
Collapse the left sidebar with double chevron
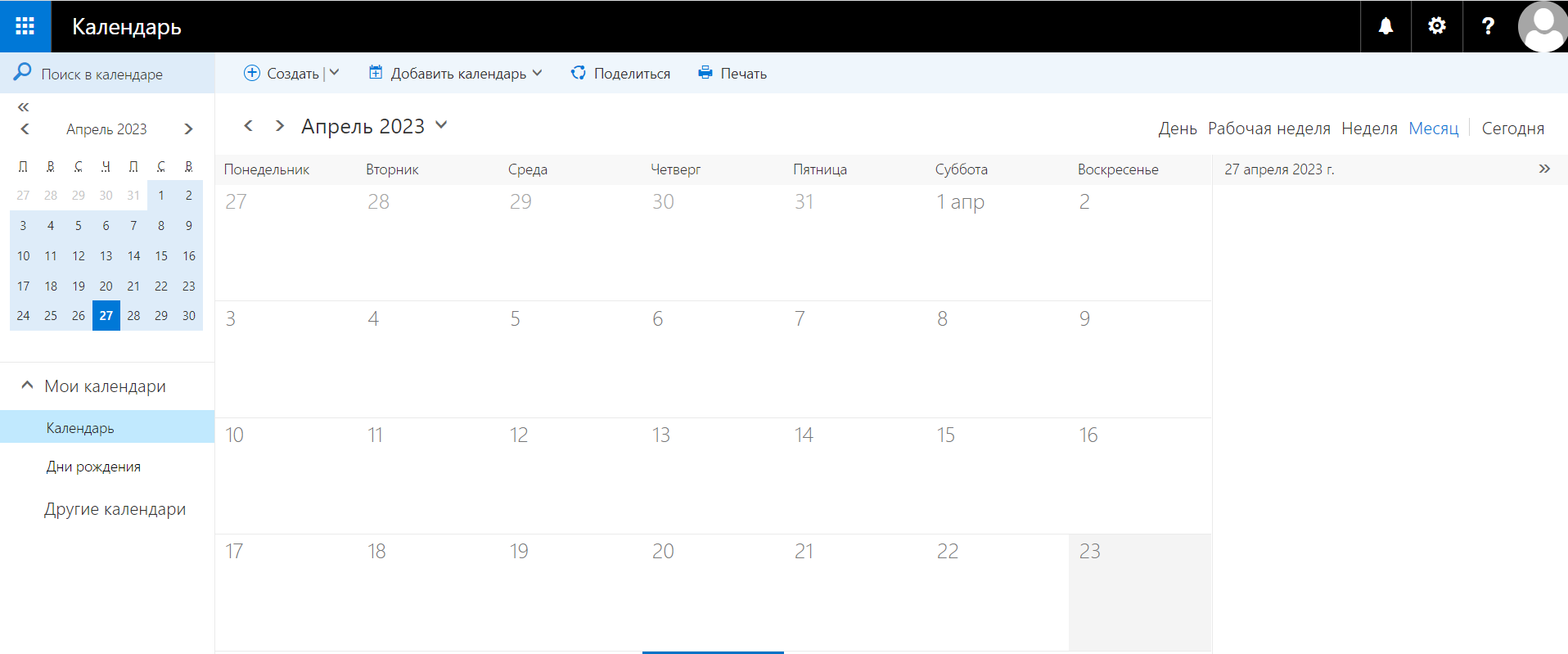tap(23, 107)
